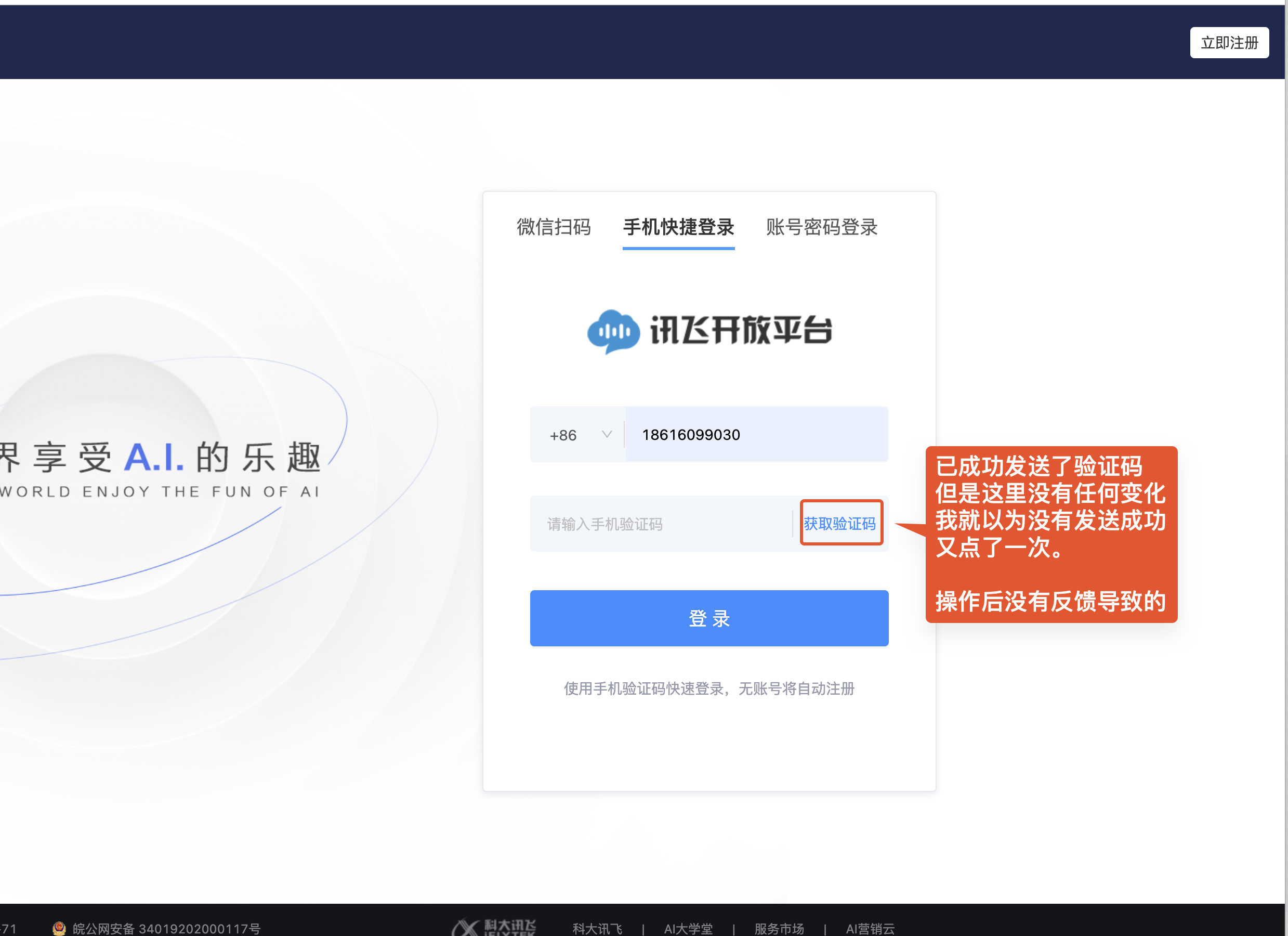
Task: Open the 服务市场 footer link
Action: [x=779, y=929]
